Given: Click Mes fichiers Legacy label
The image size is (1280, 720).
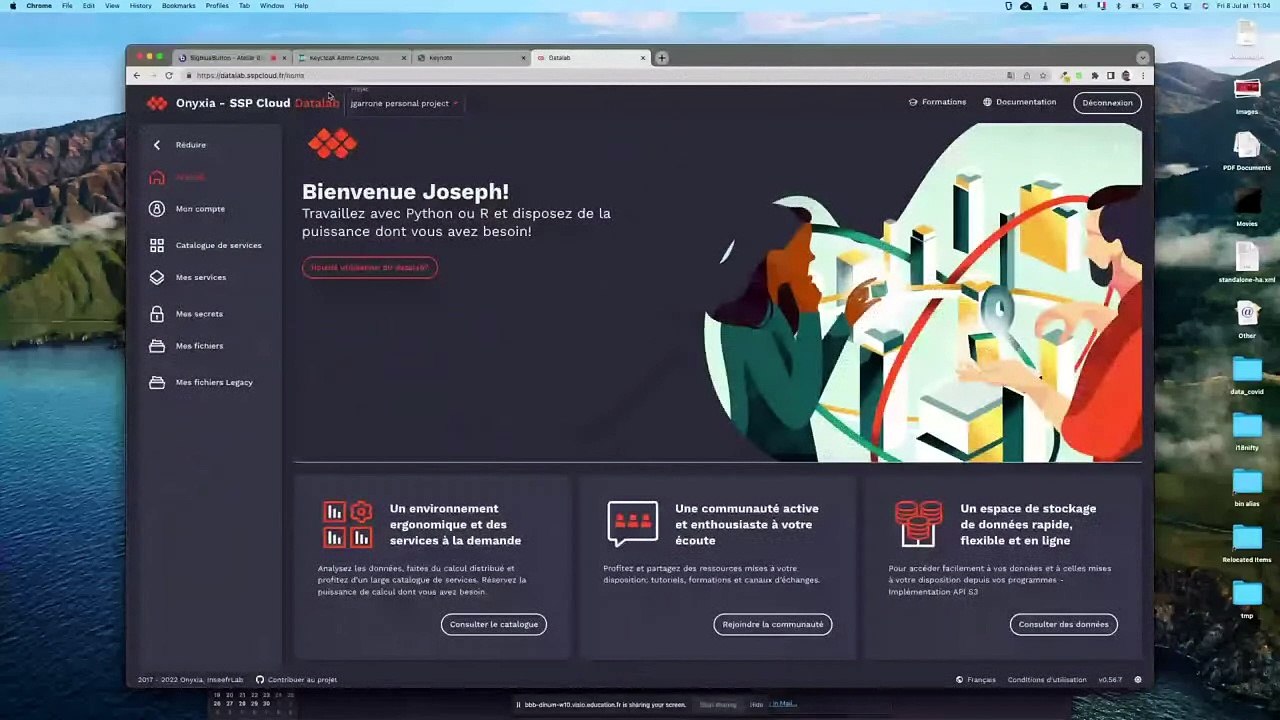Looking at the screenshot, I should click(214, 382).
